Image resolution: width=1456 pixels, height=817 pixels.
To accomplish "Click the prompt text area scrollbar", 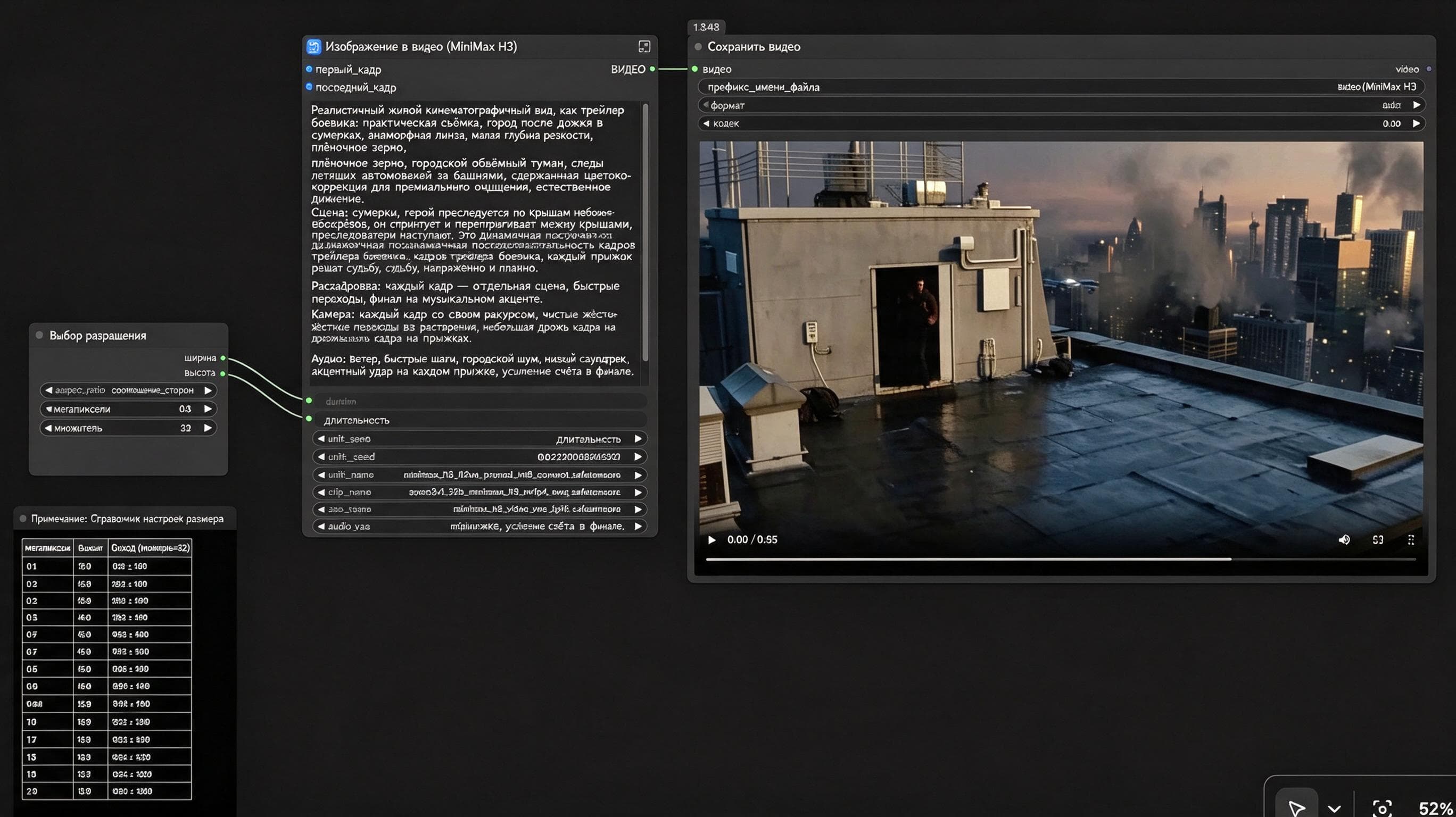I will point(645,232).
